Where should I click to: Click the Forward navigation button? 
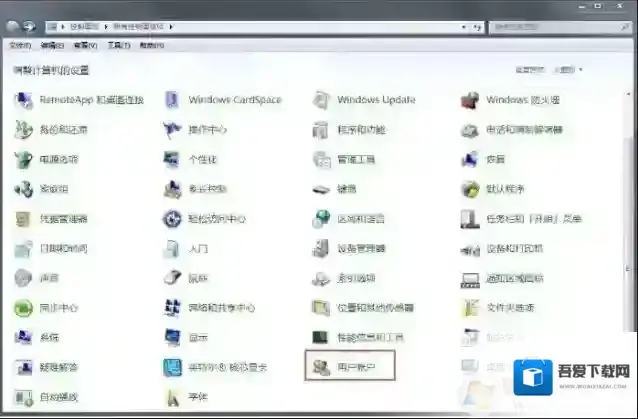pyautogui.click(x=28, y=27)
